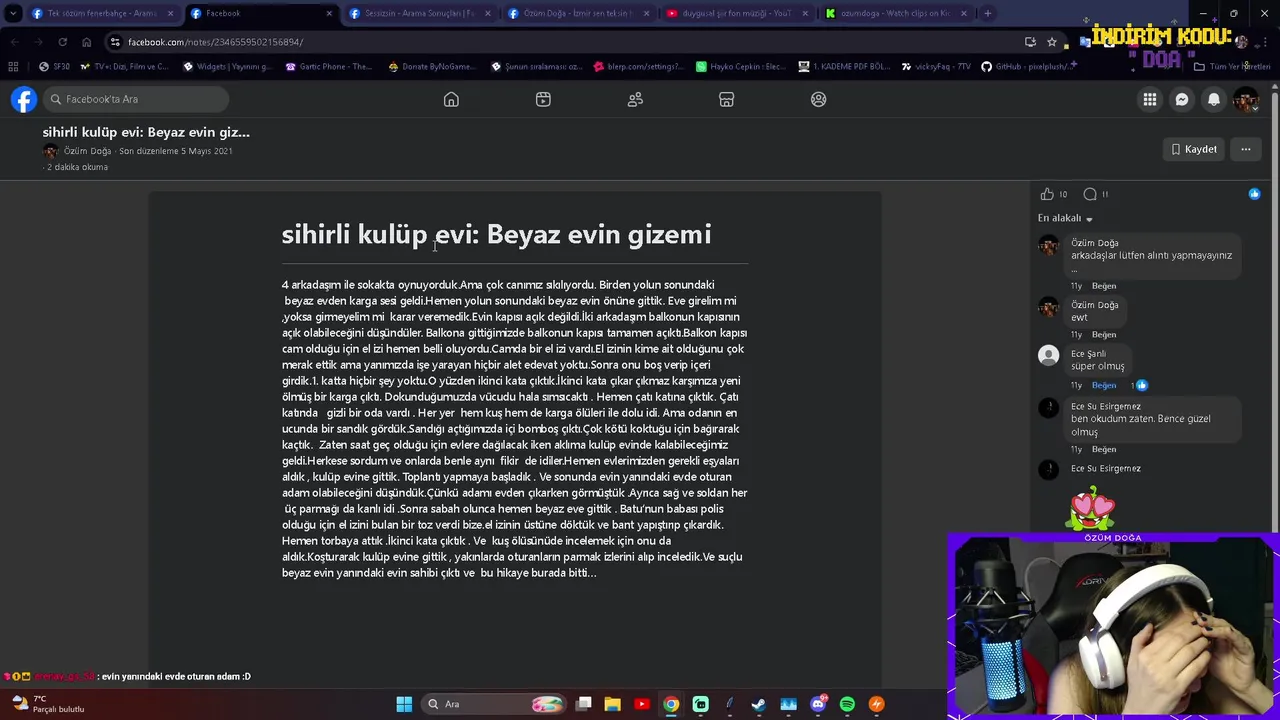Open Gartic Phone bookmark
Viewport: 1280px width, 720px height.
[x=329, y=66]
